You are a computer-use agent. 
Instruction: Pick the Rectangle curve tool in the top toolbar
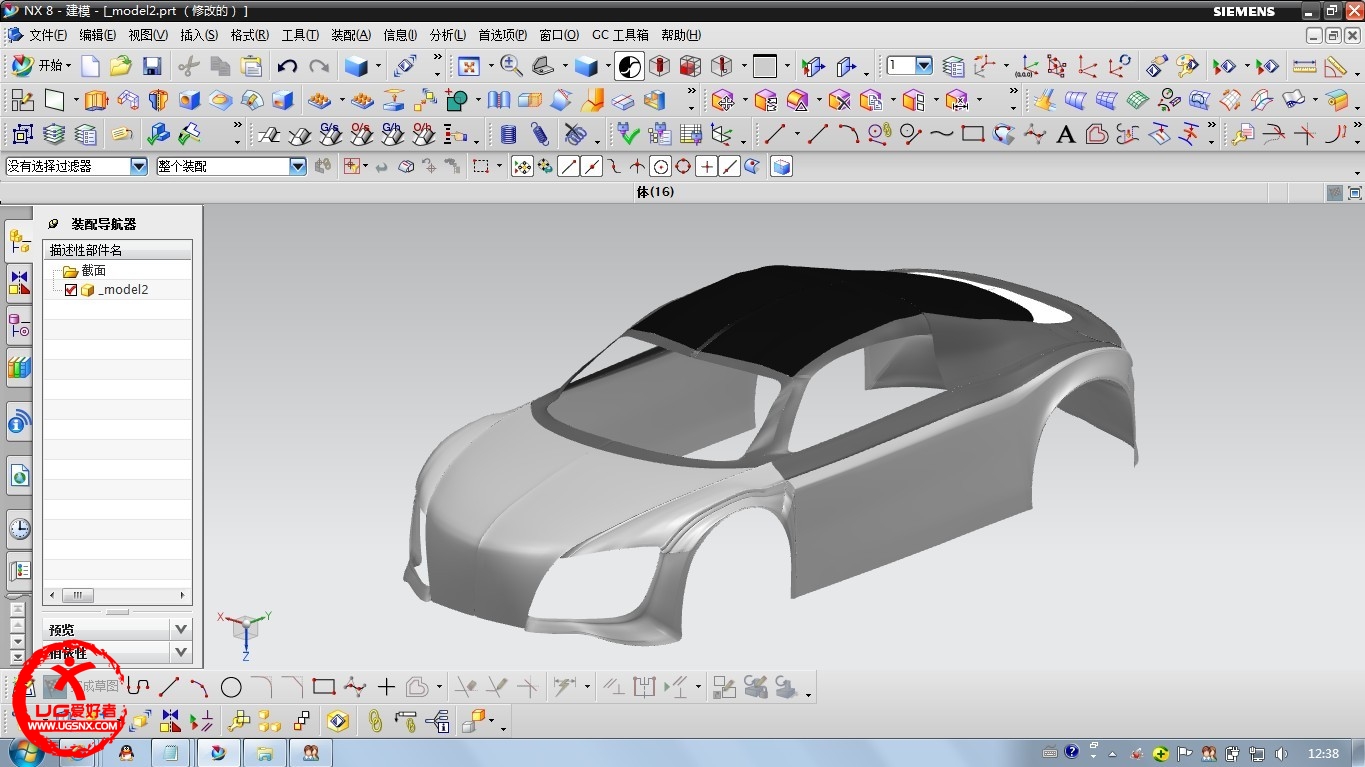coord(973,134)
